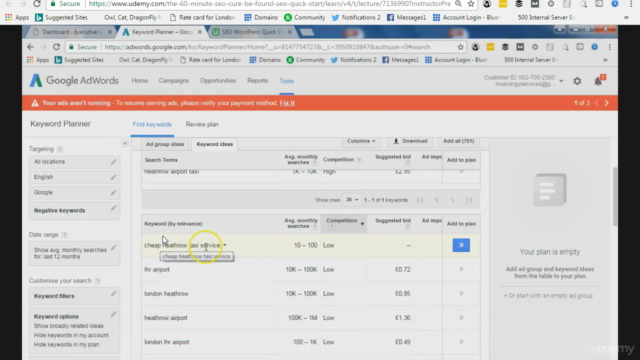Open cheap heathrow taxi service keyword dropdown
This screenshot has height=360, width=640.
click(225, 245)
